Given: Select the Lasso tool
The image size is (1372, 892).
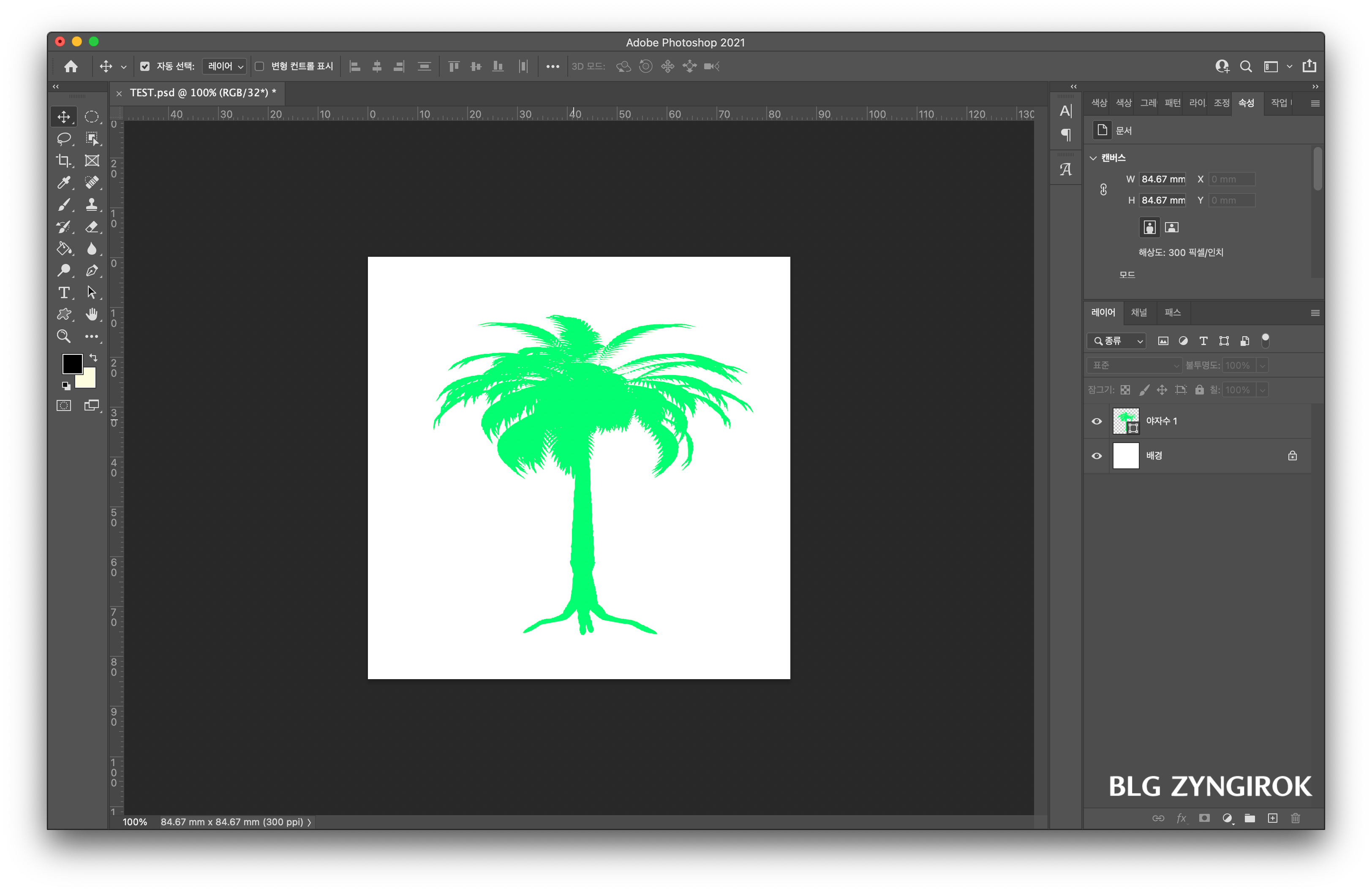Looking at the screenshot, I should click(63, 139).
